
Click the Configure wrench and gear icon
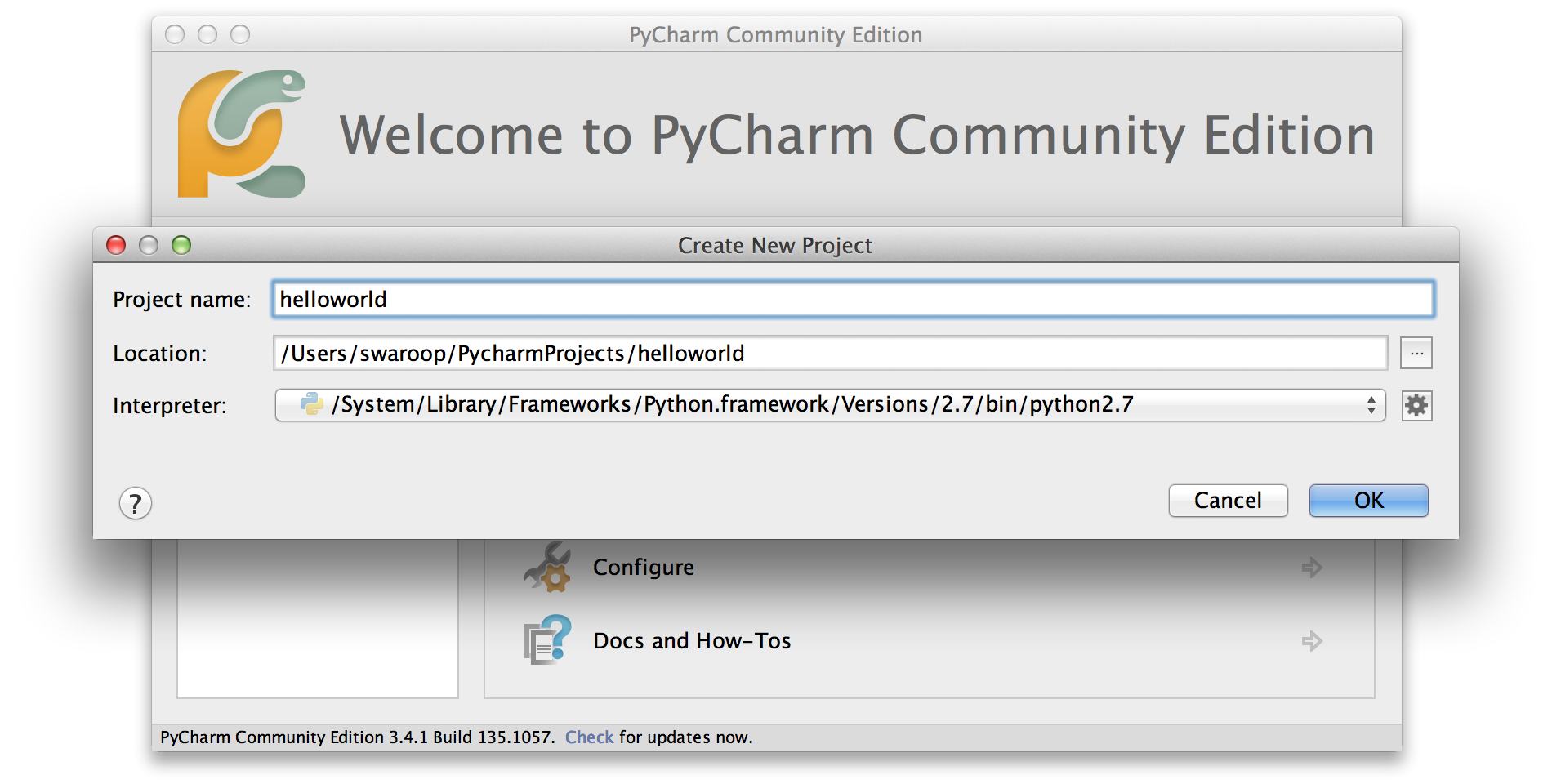[547, 567]
